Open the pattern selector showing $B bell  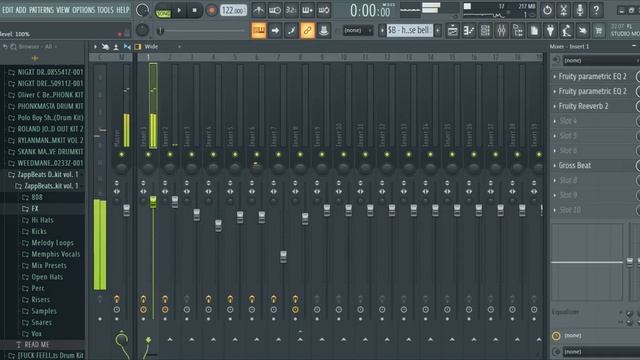(409, 31)
